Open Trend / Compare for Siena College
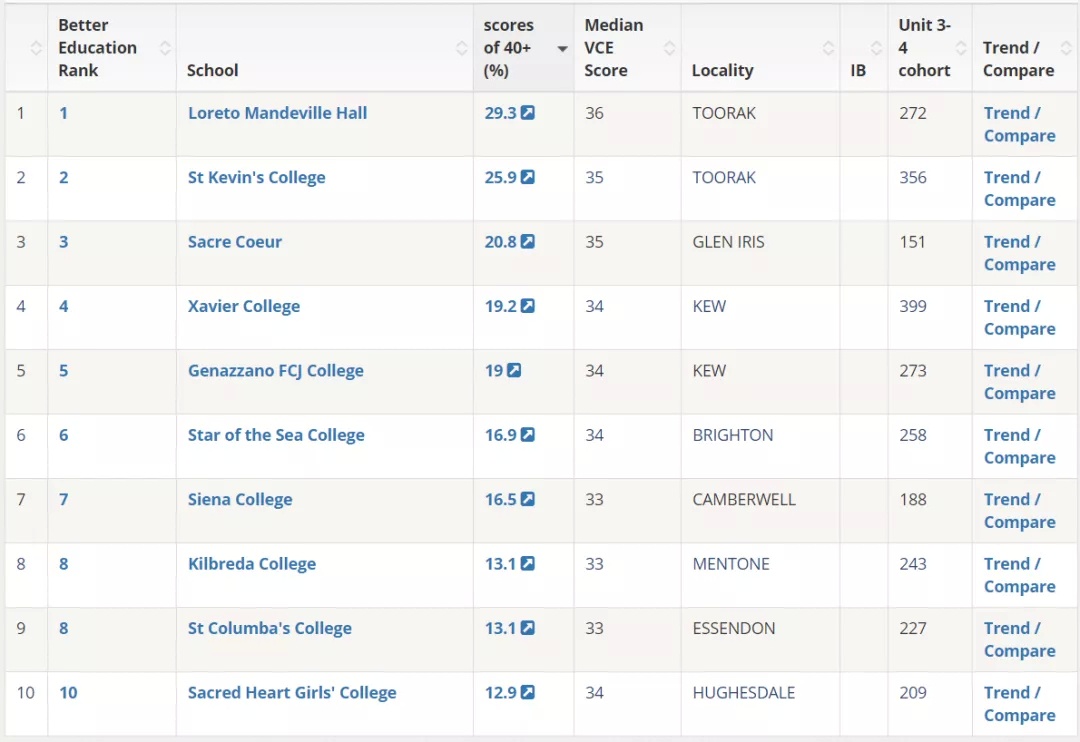The width and height of the screenshot is (1080, 742). [1019, 511]
